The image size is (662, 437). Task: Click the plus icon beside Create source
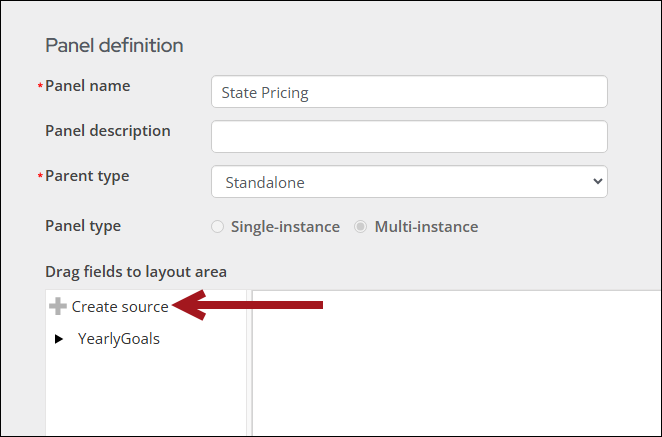click(x=58, y=307)
